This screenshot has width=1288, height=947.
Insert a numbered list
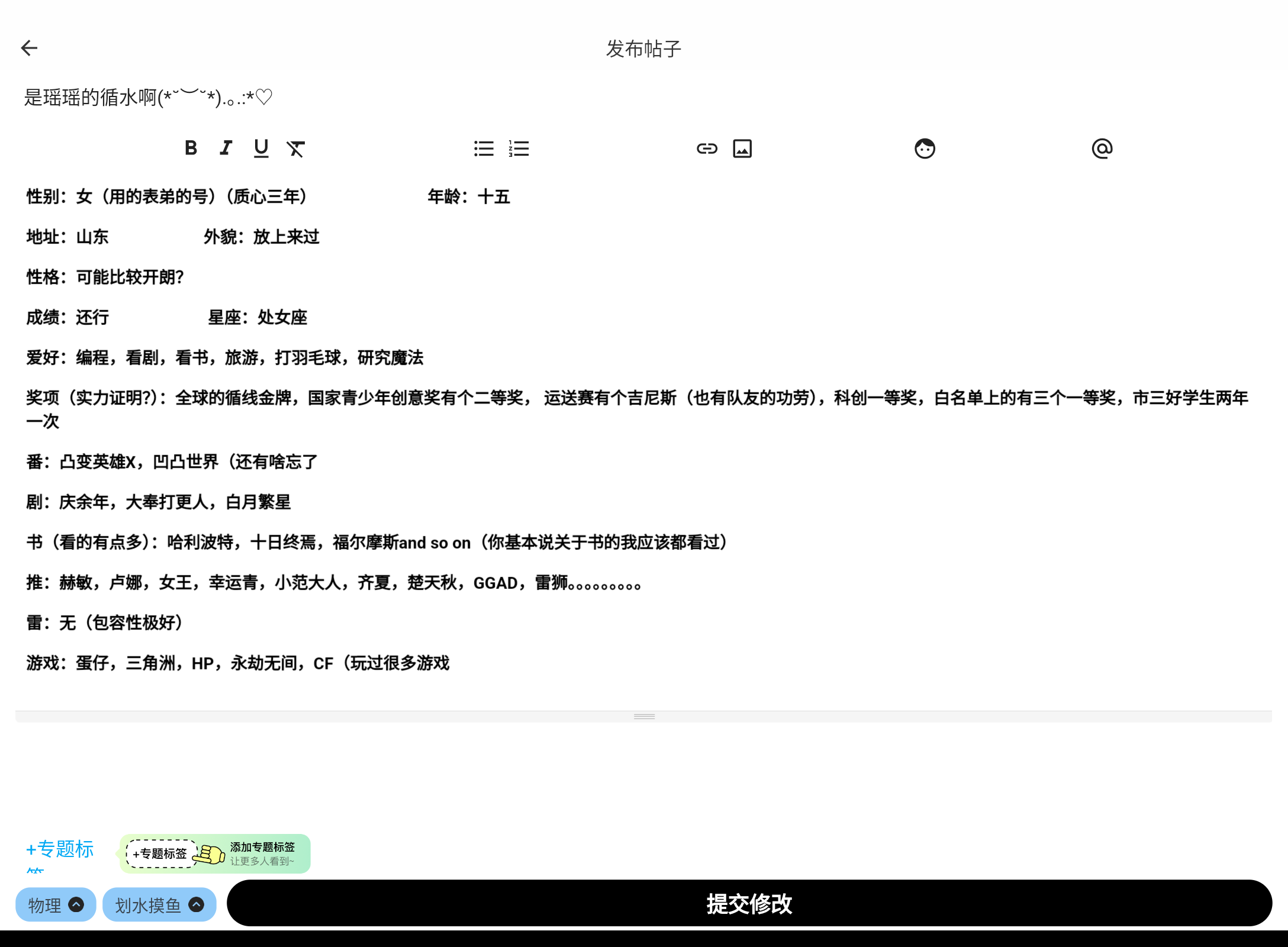[x=519, y=149]
